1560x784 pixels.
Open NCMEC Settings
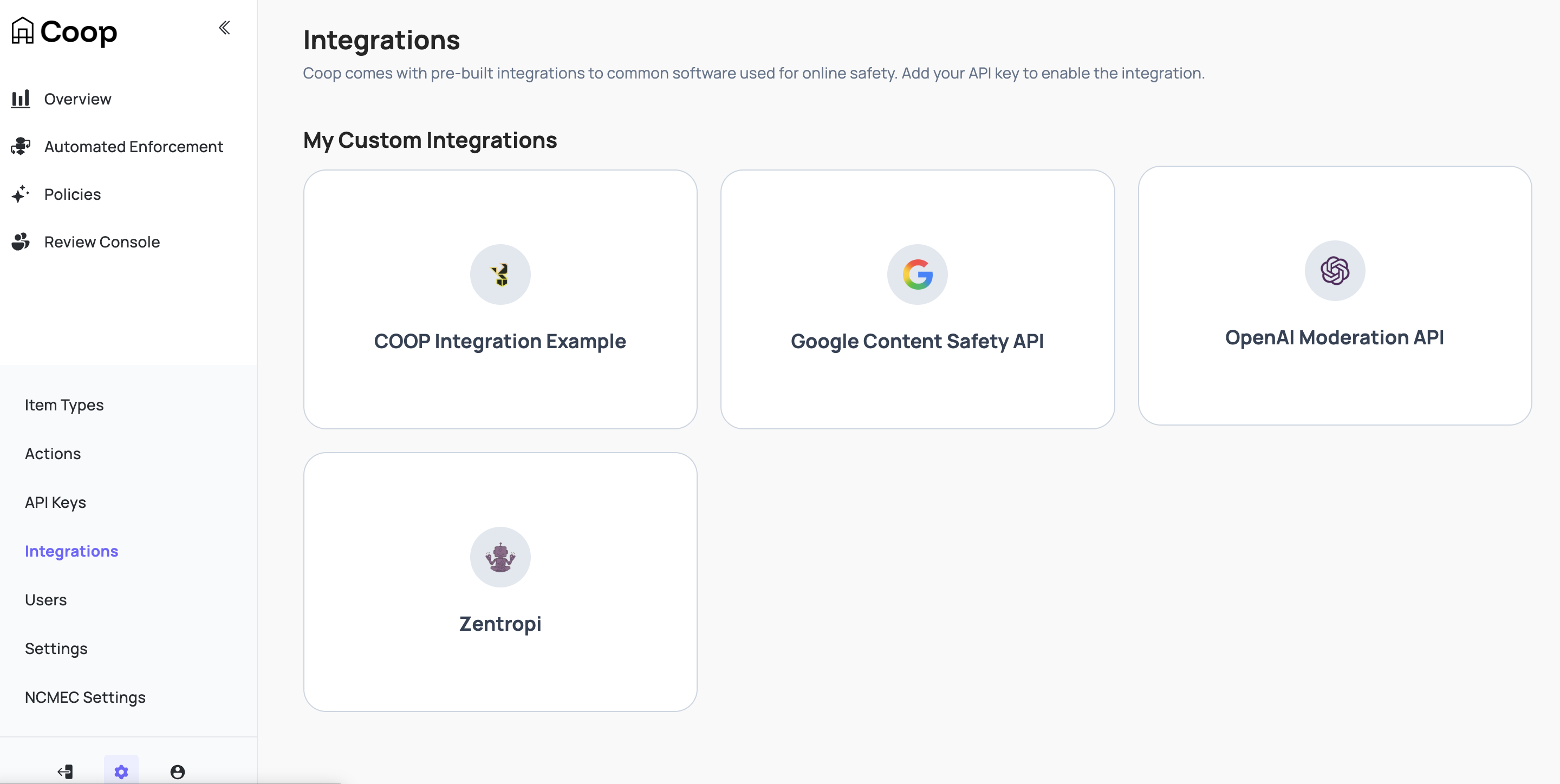pos(85,697)
